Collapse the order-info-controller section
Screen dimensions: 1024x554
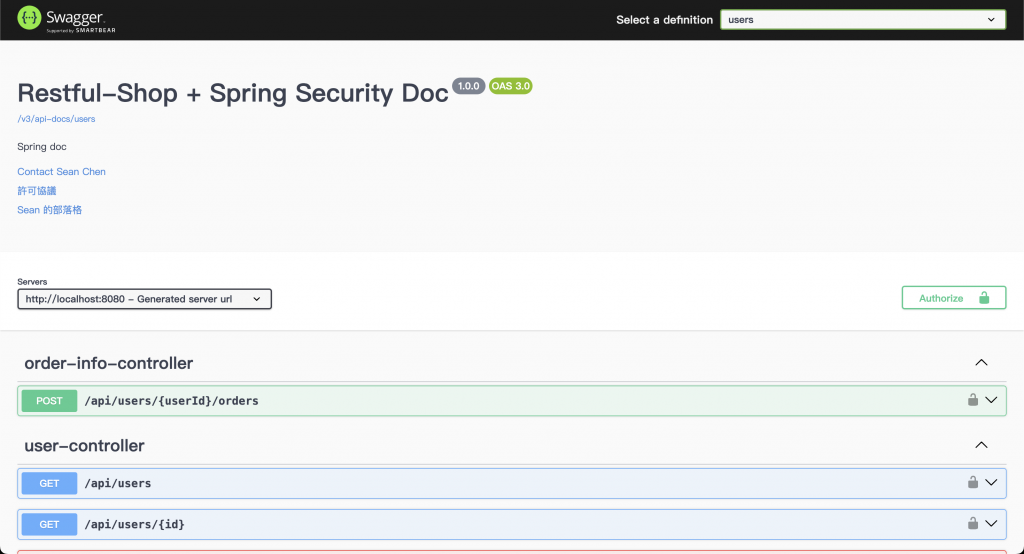pyautogui.click(x=981, y=363)
